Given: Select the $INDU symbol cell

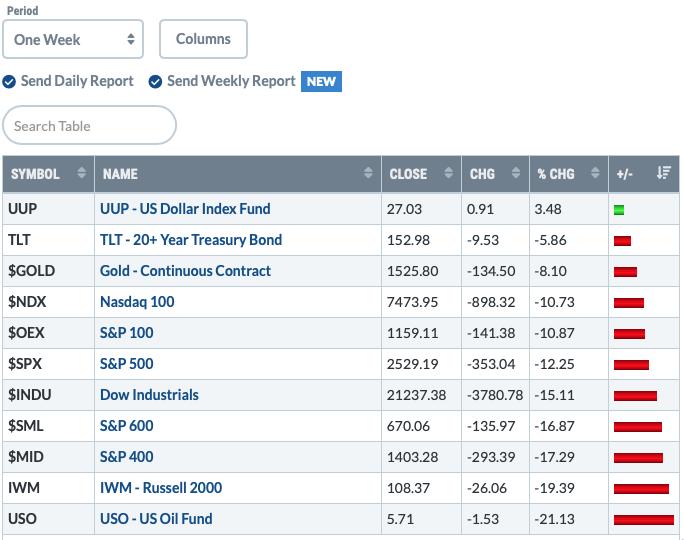Looking at the screenshot, I should (x=48, y=395).
